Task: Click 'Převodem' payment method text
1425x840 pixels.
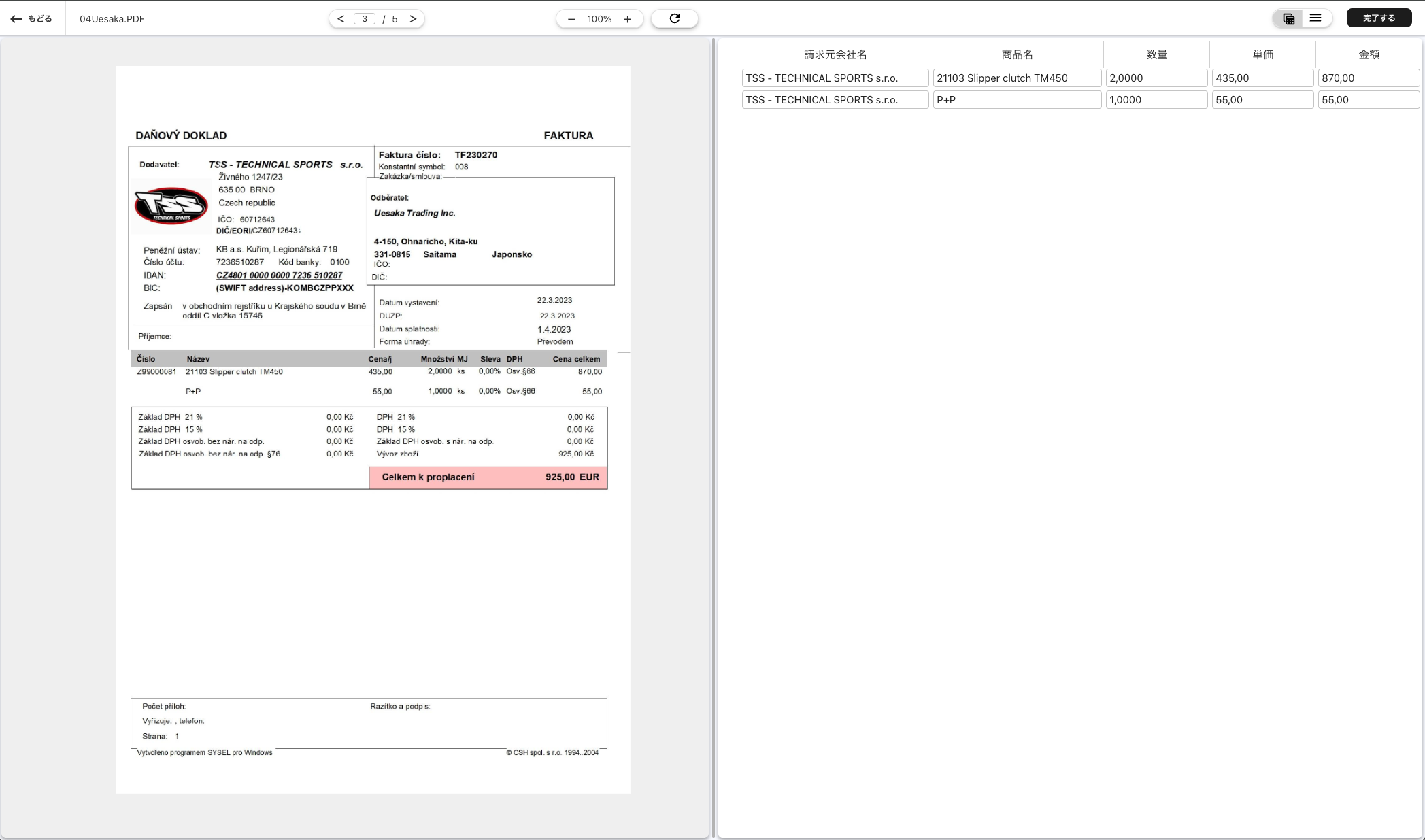Action: [555, 341]
